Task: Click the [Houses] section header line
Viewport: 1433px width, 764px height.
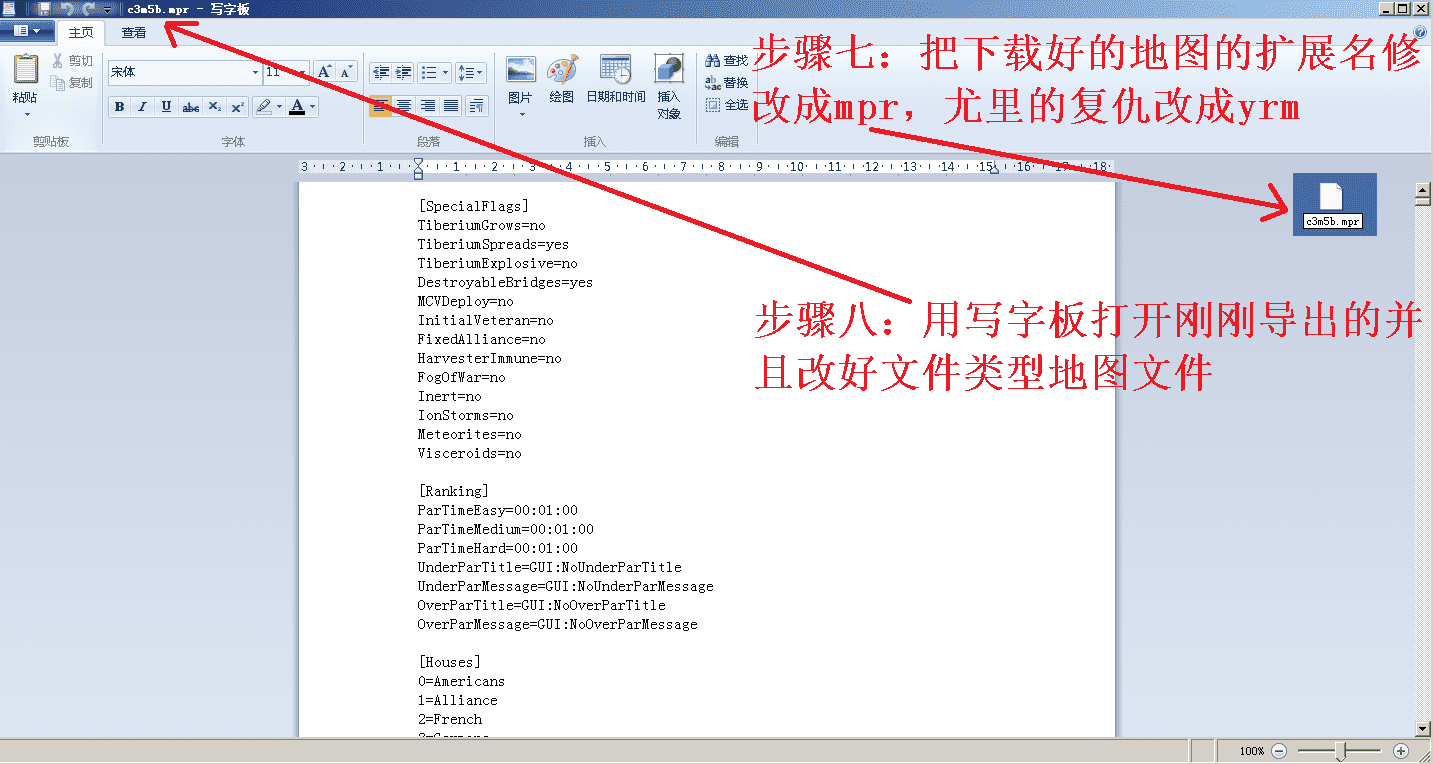Action: click(x=449, y=662)
